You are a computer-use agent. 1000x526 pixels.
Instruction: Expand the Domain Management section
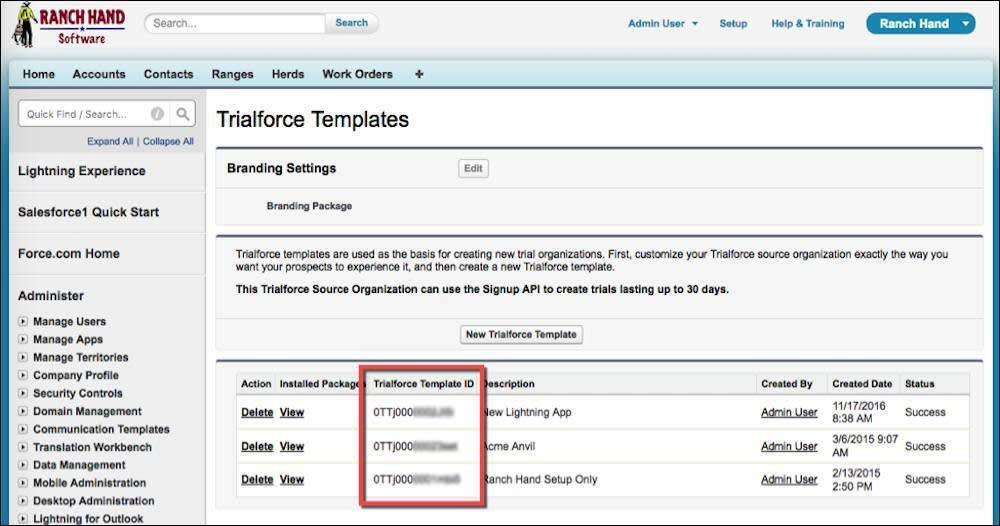click(x=23, y=411)
